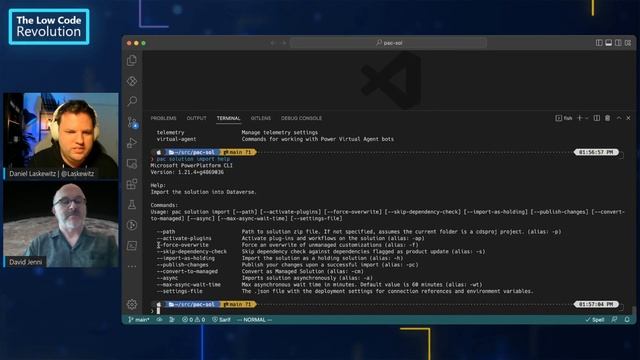Screen dimensions: 640x360
Task: Close the terminal panel
Action: click(629, 118)
